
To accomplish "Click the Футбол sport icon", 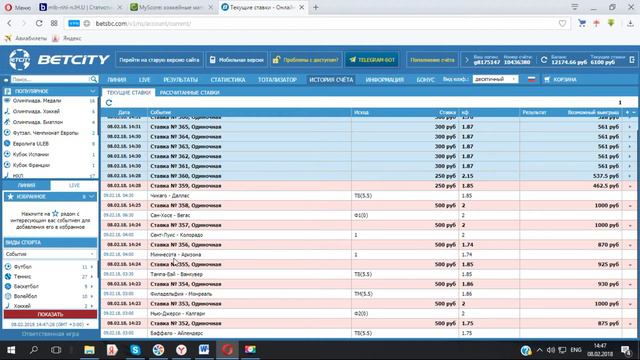I will pyautogui.click(x=8, y=267).
